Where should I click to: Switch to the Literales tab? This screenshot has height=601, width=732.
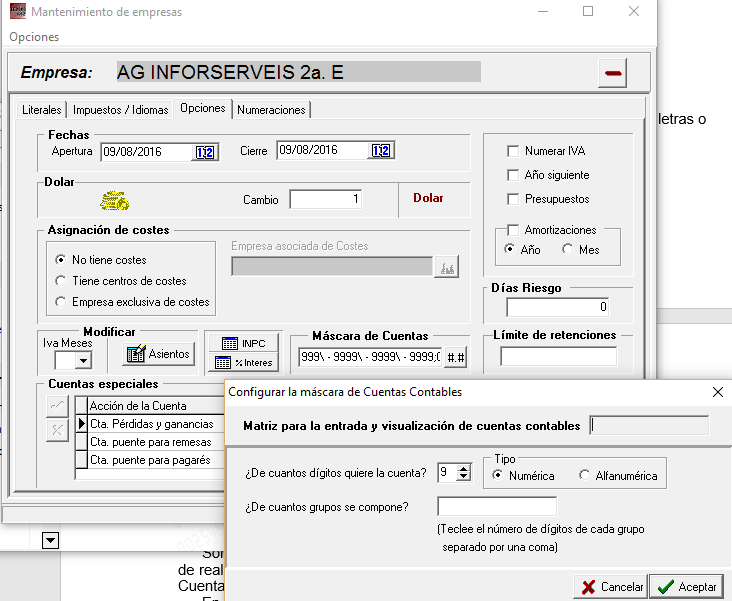click(42, 110)
